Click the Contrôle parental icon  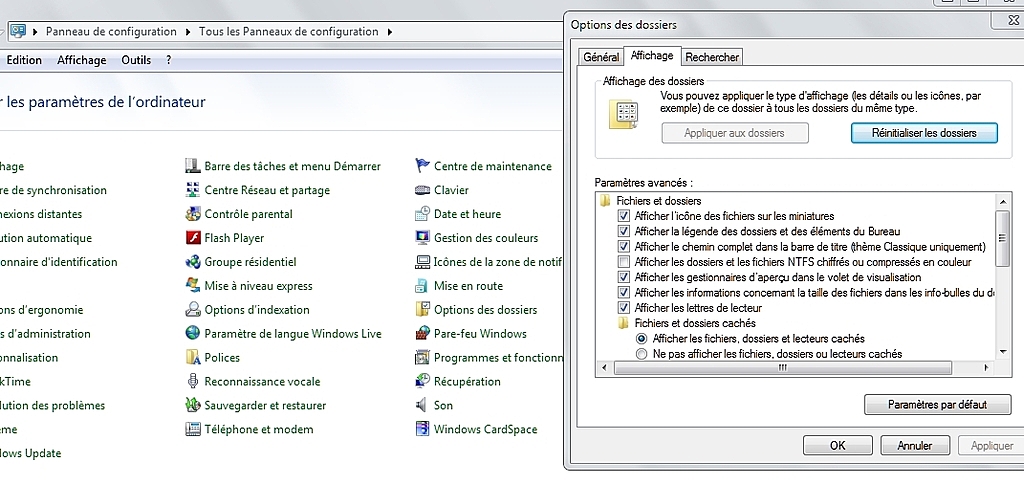tap(193, 214)
